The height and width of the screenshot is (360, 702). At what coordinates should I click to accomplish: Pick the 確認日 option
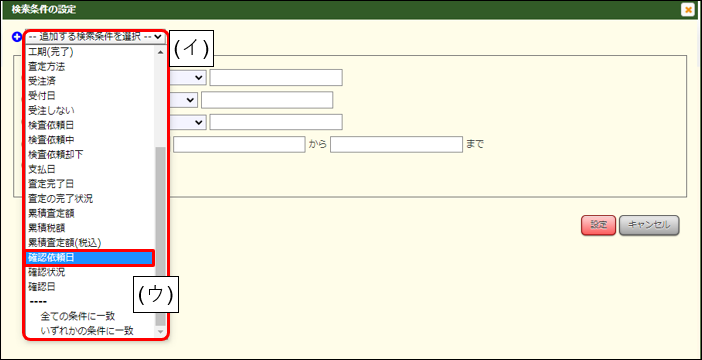point(90,286)
